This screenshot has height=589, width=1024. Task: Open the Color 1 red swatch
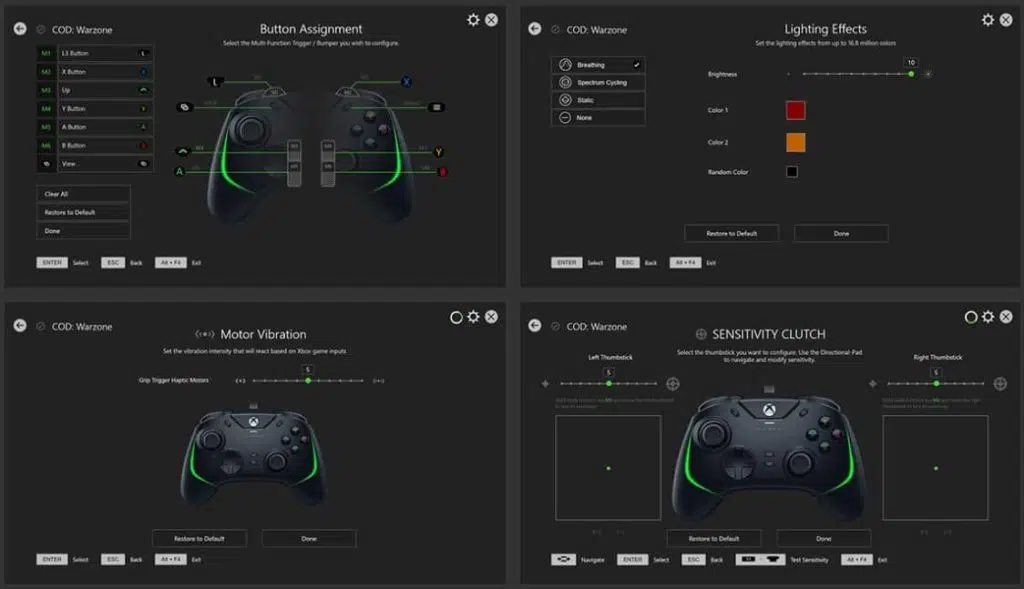(x=795, y=110)
